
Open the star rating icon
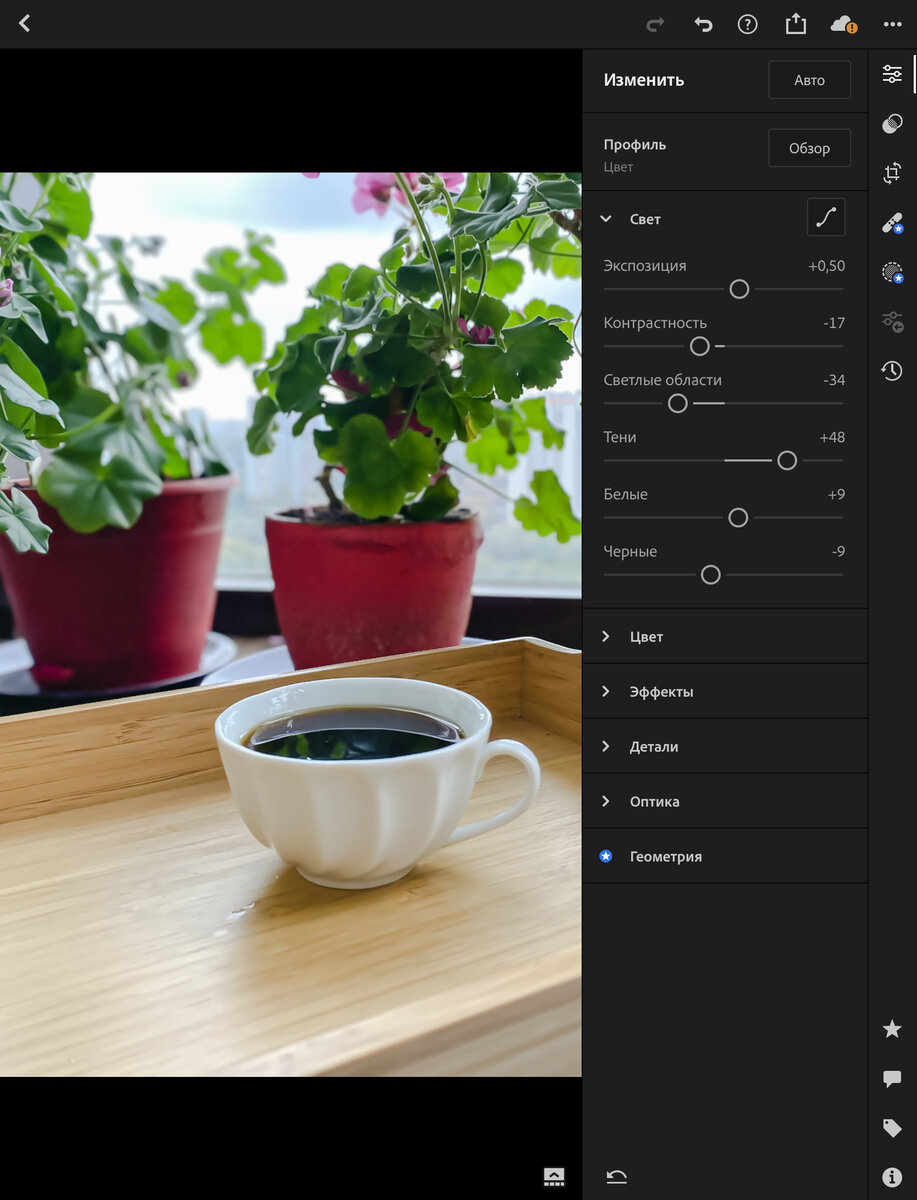coord(892,1029)
